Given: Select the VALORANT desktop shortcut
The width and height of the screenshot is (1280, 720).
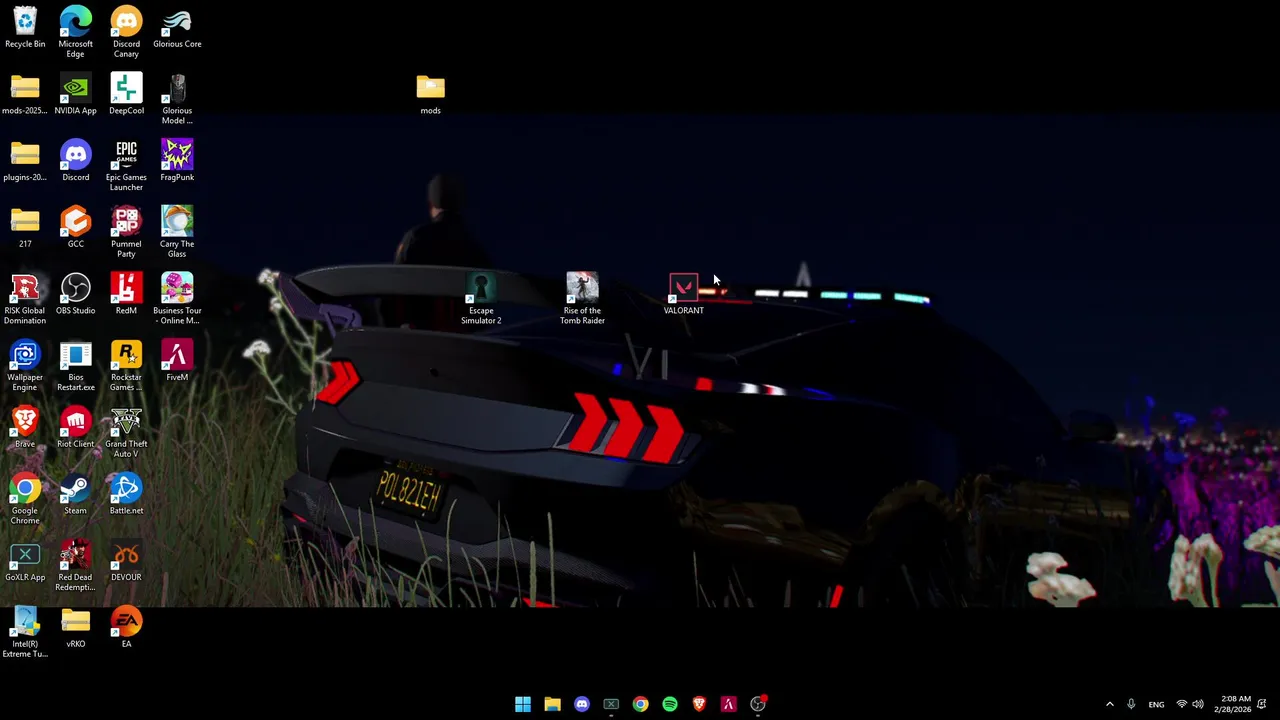Looking at the screenshot, I should point(683,295).
